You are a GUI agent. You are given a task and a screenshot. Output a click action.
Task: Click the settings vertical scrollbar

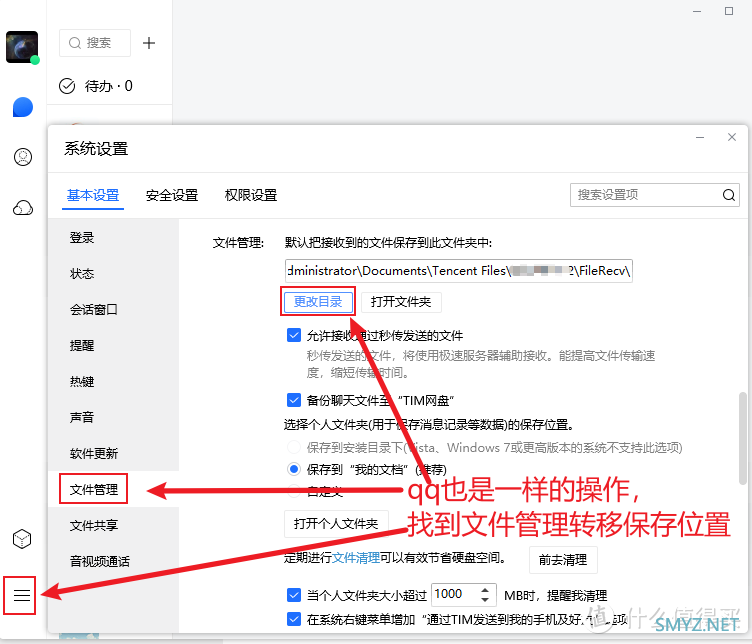pos(743,438)
